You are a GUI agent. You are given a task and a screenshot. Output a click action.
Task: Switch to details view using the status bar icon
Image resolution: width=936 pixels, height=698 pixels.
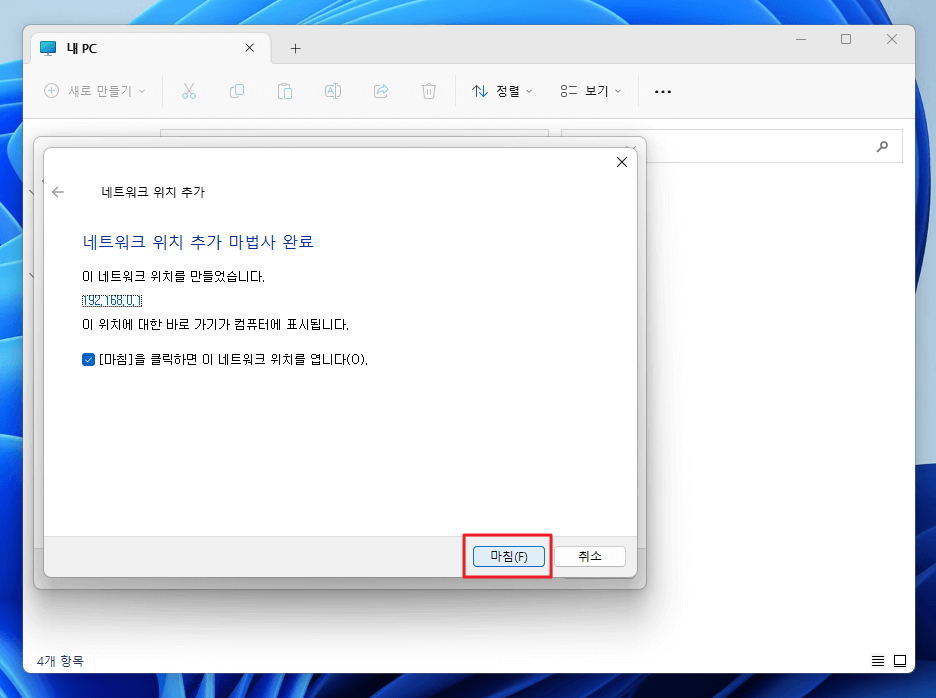click(877, 660)
